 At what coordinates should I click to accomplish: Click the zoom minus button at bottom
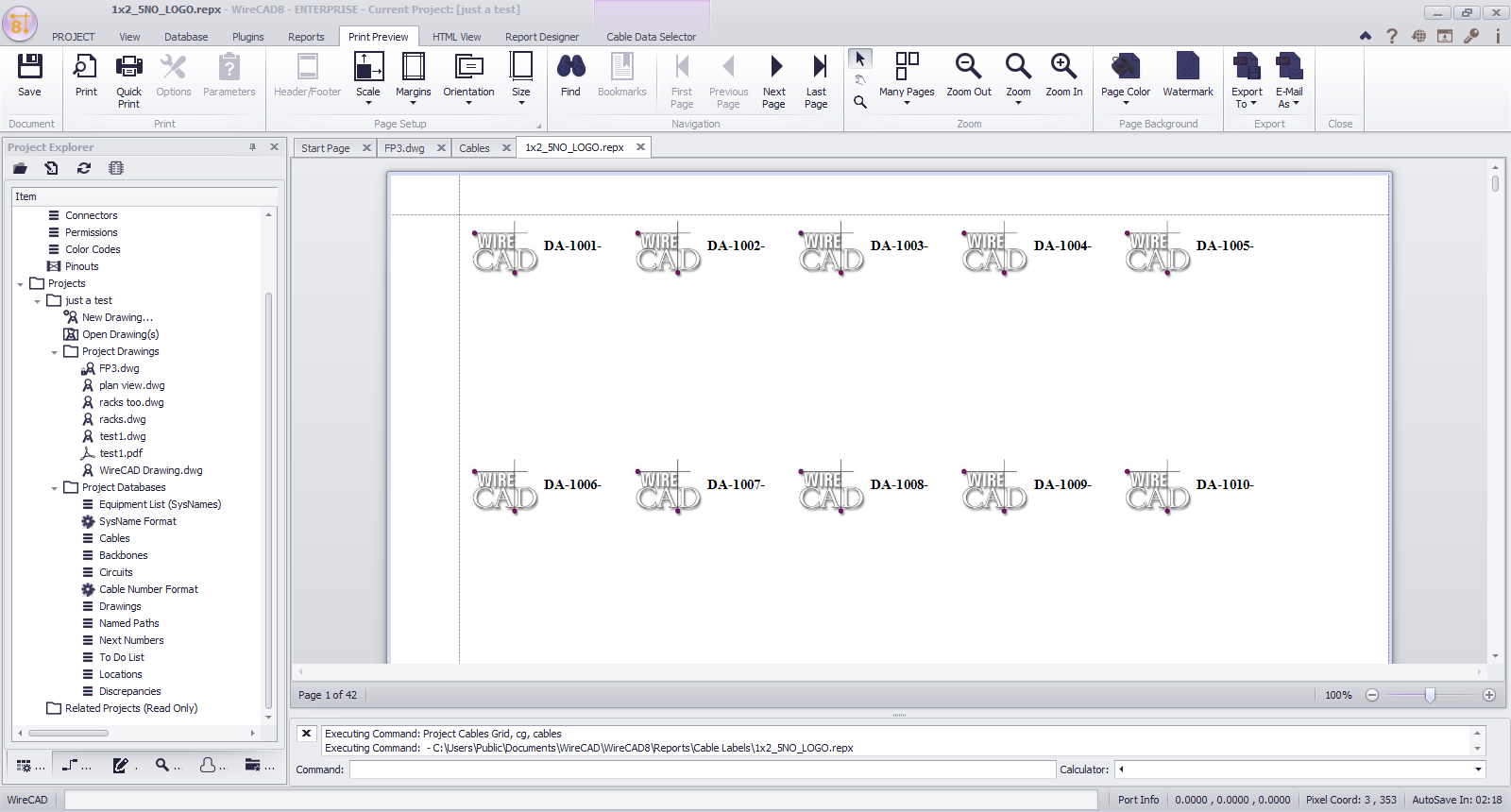point(1372,695)
